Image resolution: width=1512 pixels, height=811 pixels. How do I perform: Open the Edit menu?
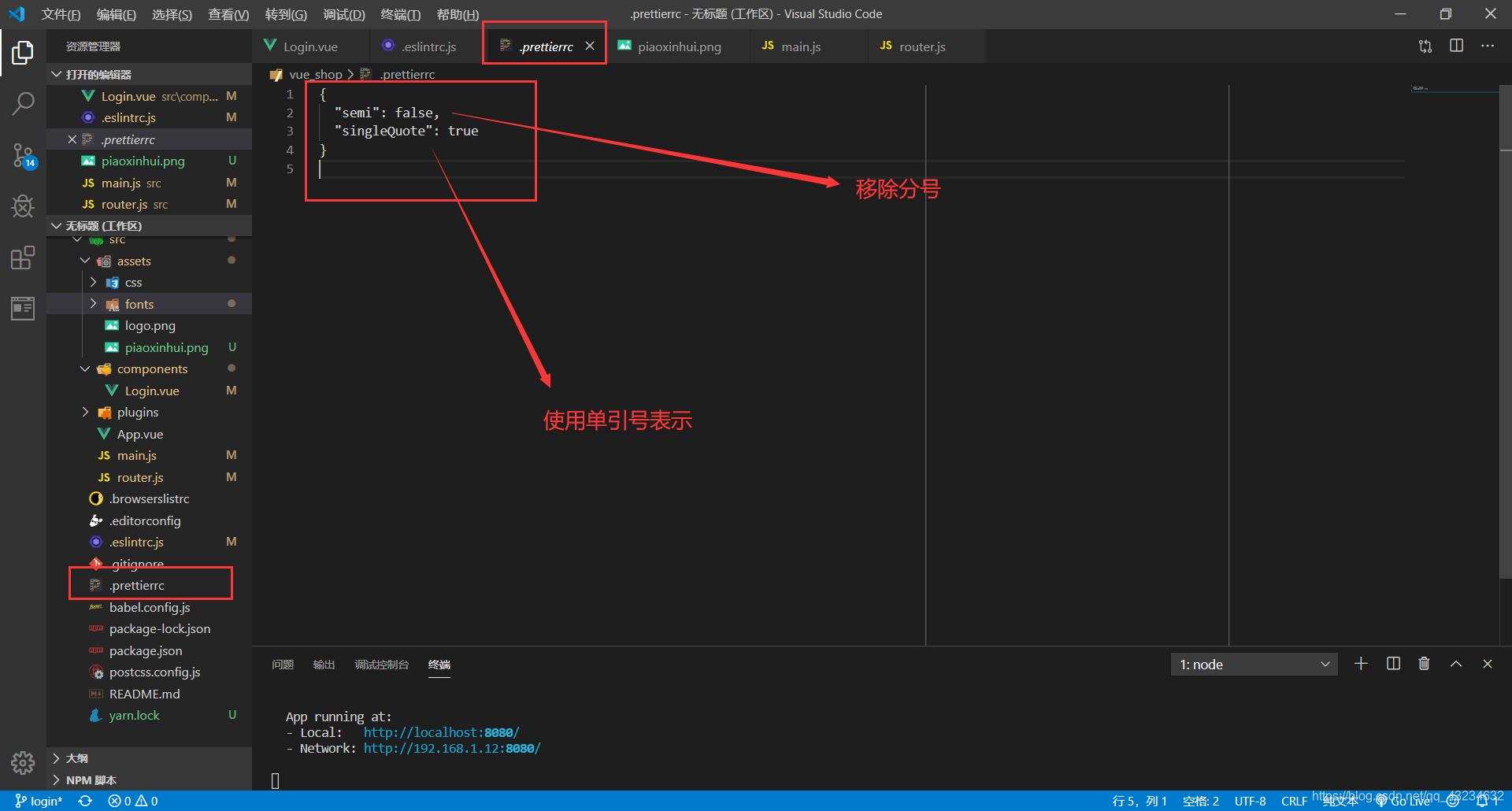pos(117,14)
